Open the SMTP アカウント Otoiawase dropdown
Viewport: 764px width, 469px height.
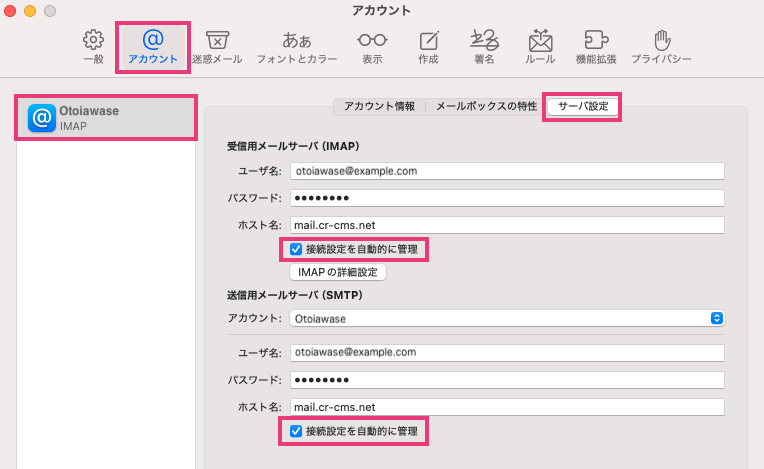[x=507, y=319]
